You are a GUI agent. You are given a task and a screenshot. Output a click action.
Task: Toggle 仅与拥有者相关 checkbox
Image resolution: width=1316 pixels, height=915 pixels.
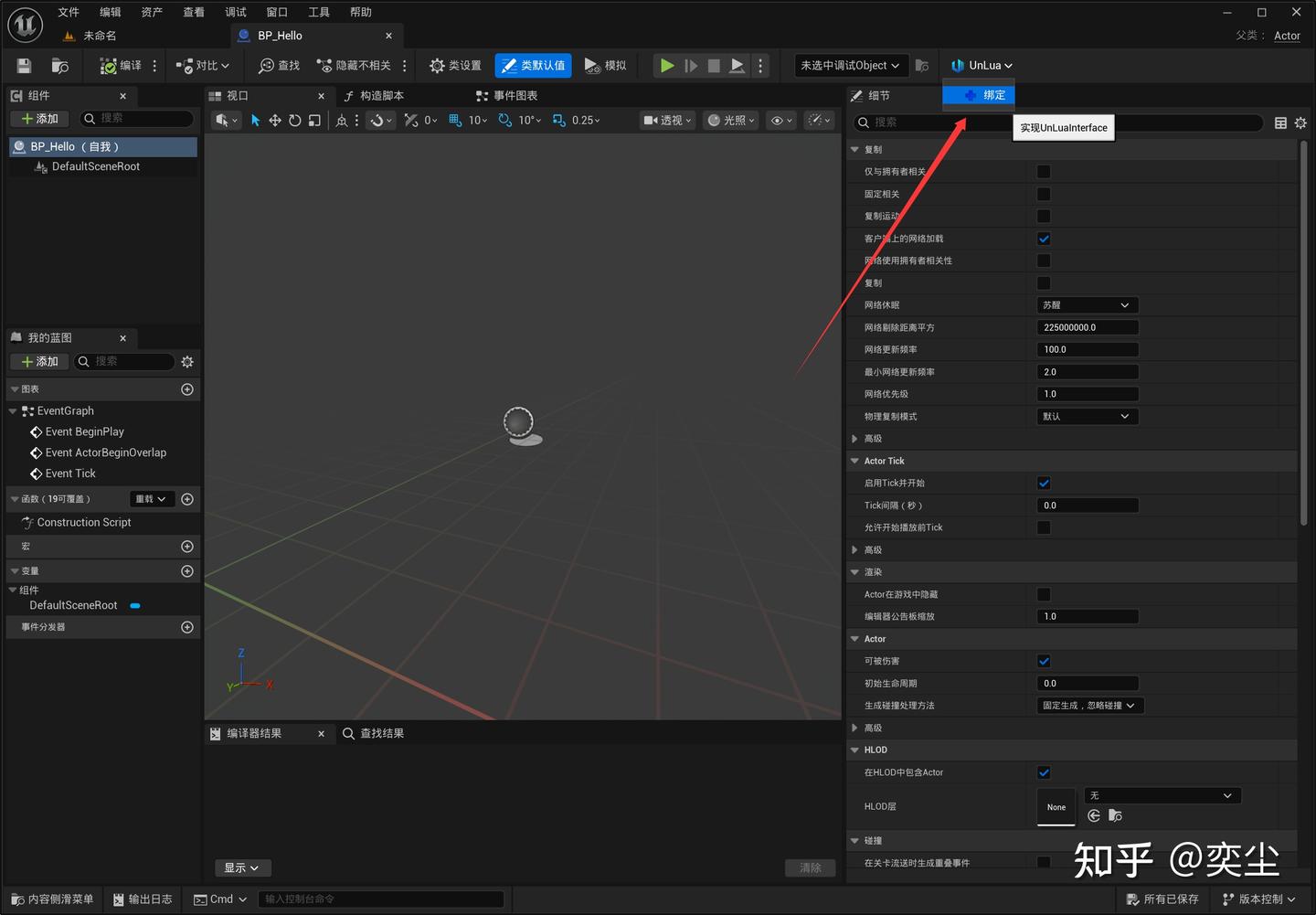(1044, 172)
